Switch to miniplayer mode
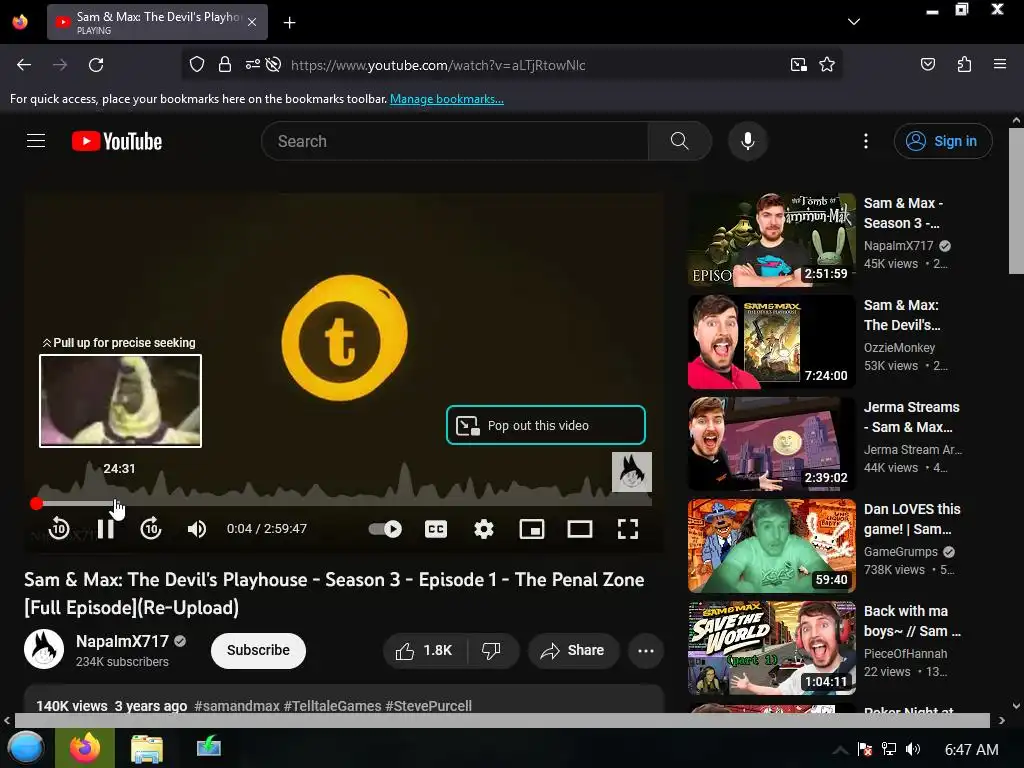The image size is (1024, 768). tap(532, 528)
